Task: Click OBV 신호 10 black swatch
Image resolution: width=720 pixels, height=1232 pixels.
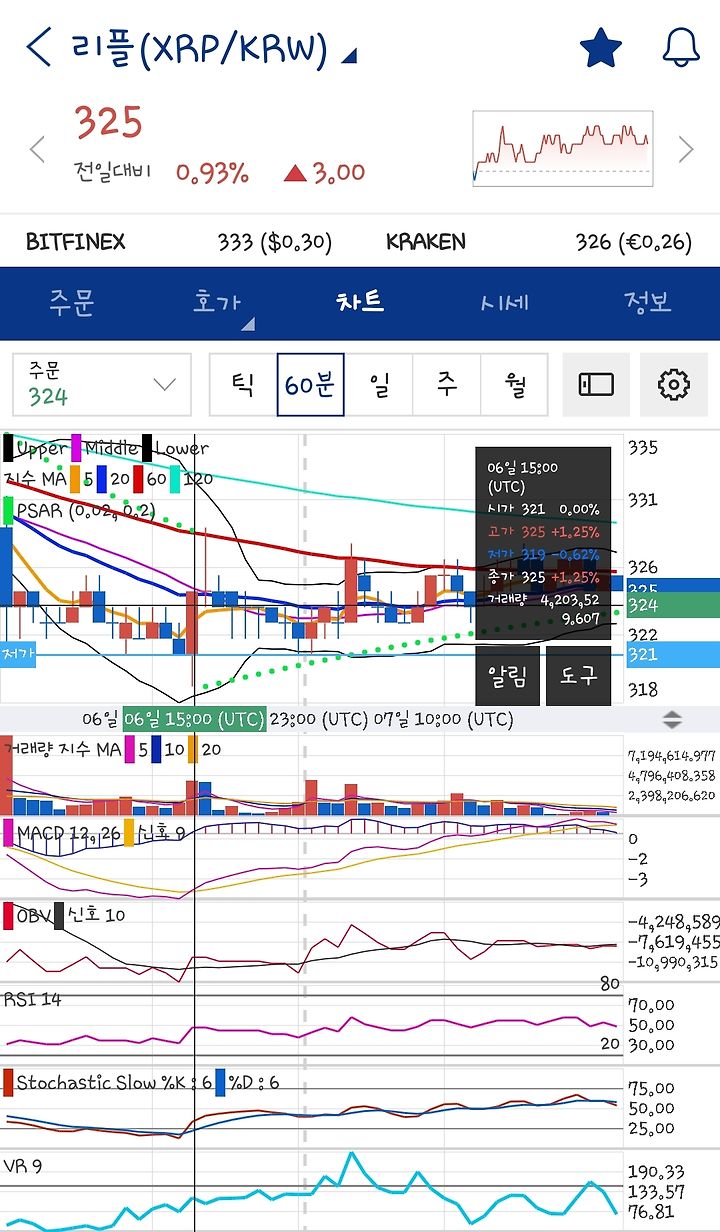Action: point(59,914)
